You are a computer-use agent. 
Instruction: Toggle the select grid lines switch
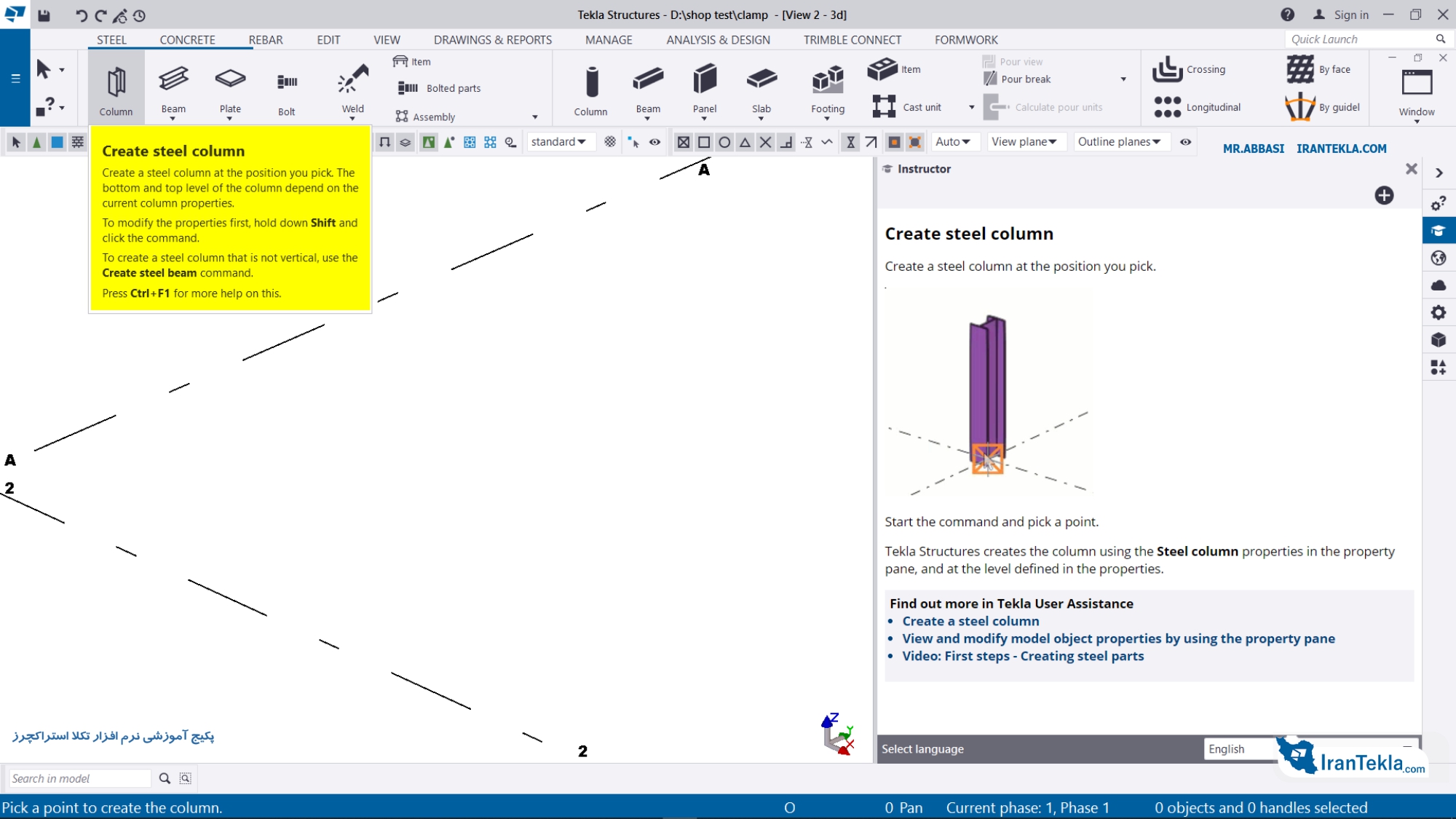[x=77, y=142]
